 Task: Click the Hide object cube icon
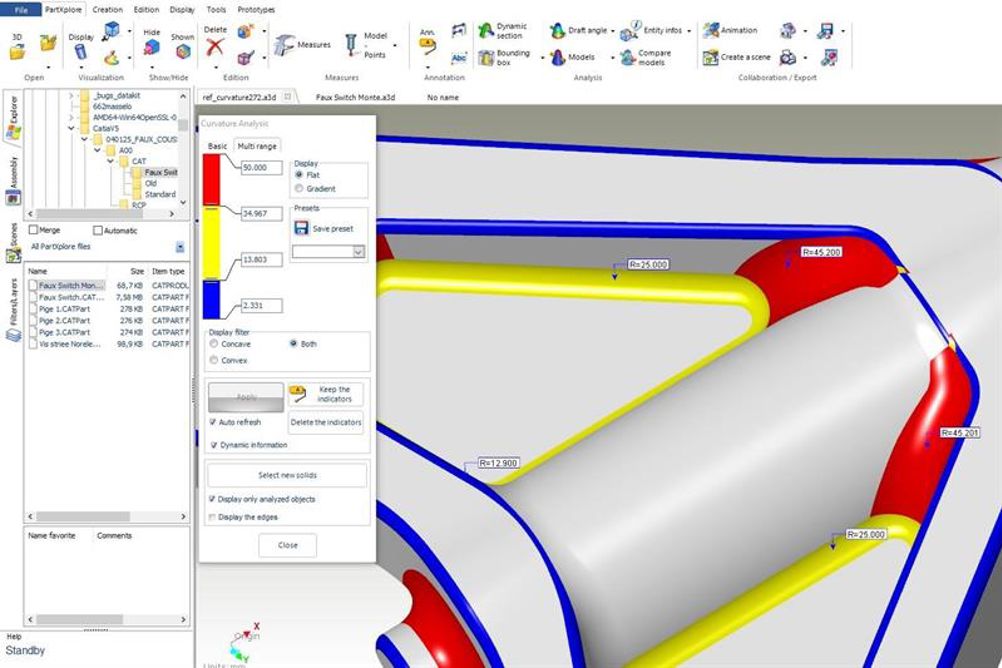click(x=152, y=49)
